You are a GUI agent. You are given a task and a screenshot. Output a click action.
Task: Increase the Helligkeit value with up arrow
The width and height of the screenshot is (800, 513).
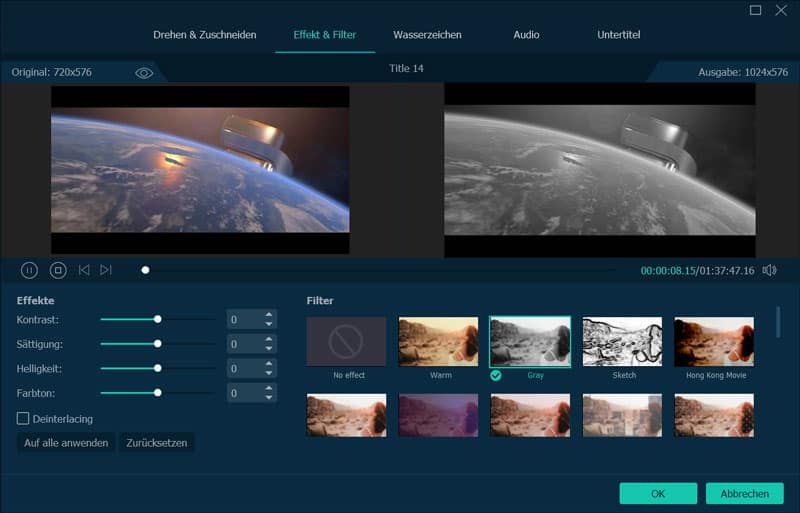(269, 364)
